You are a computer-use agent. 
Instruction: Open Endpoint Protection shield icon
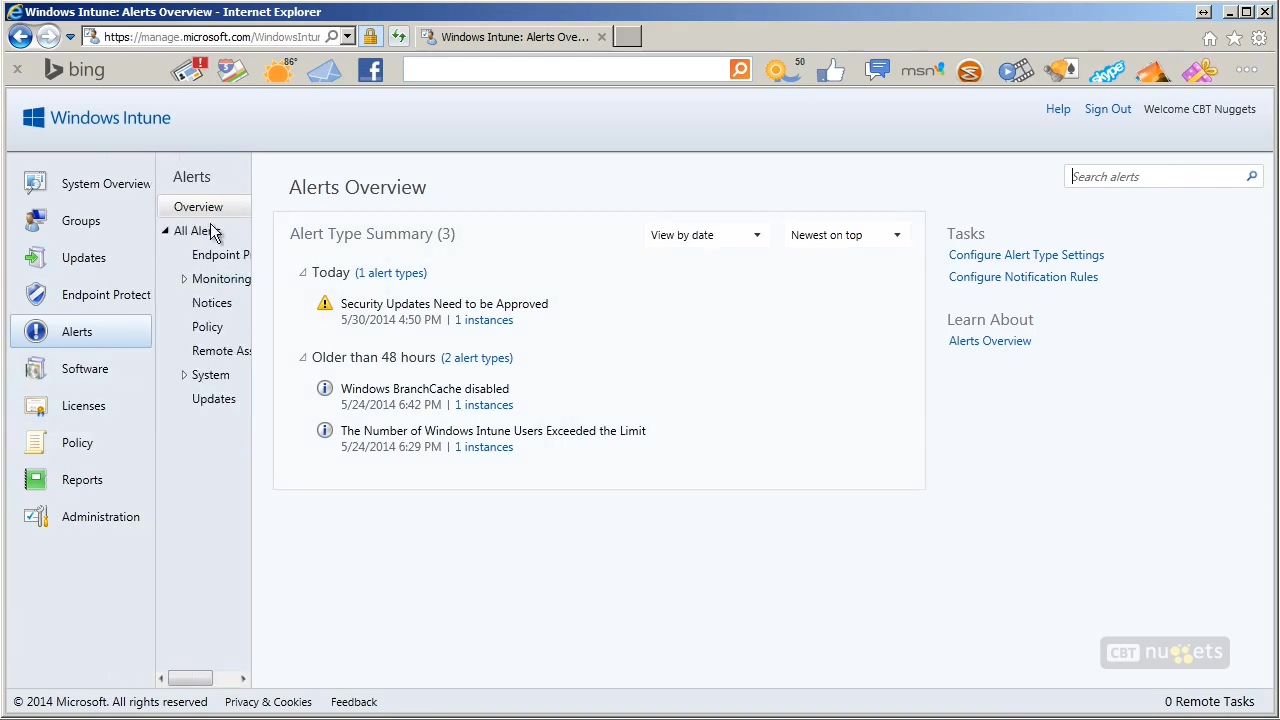(x=36, y=294)
